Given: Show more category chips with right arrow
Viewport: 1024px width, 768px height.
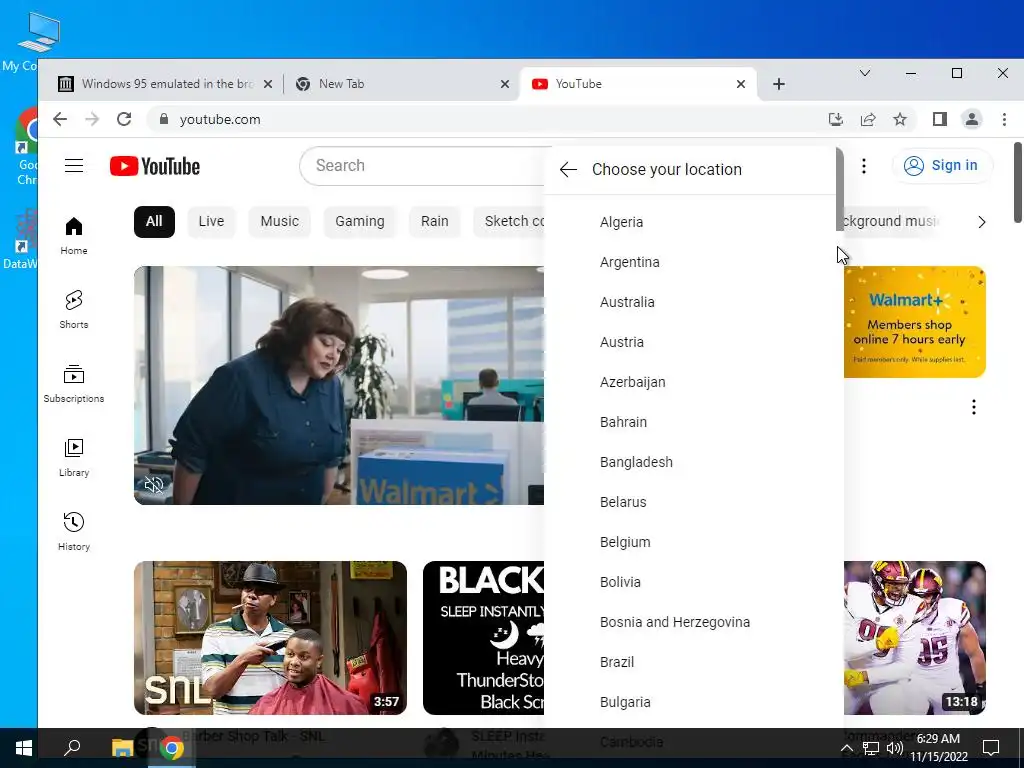Looking at the screenshot, I should click(x=982, y=222).
